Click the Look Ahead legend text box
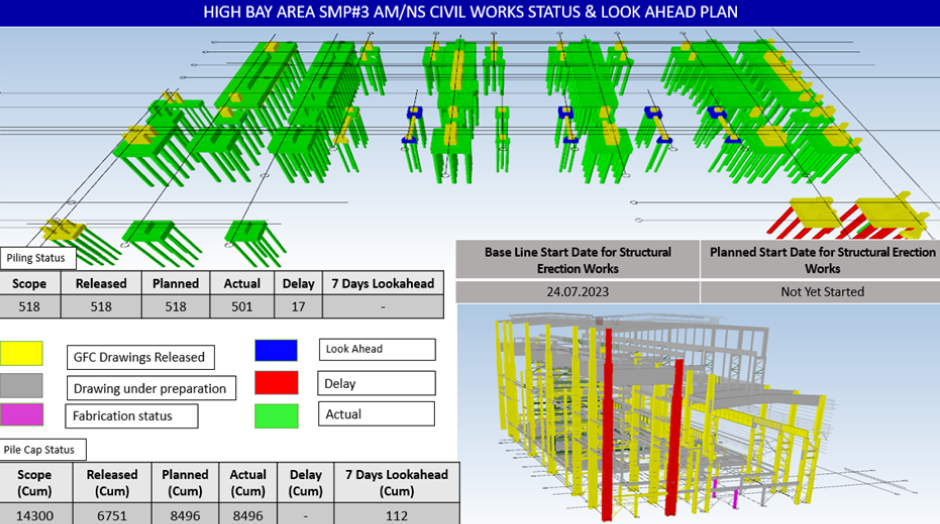Image resolution: width=940 pixels, height=524 pixels. pyautogui.click(x=377, y=349)
